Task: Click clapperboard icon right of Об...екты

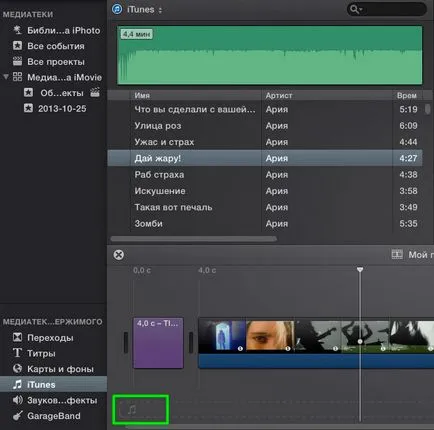Action: pos(95,92)
